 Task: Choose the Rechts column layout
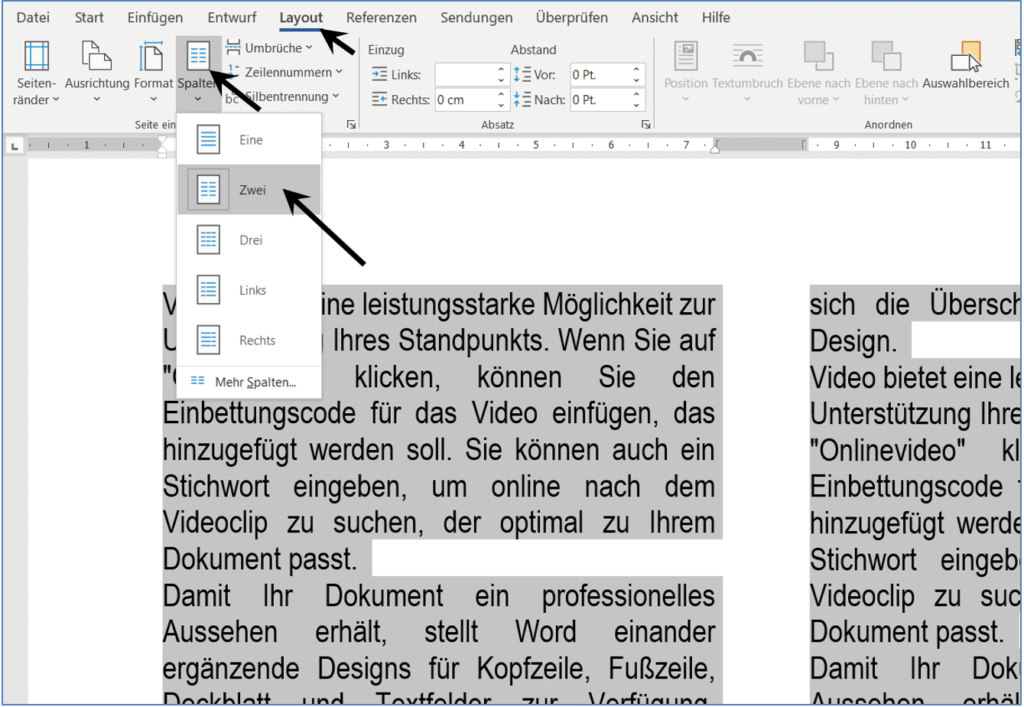pos(249,340)
